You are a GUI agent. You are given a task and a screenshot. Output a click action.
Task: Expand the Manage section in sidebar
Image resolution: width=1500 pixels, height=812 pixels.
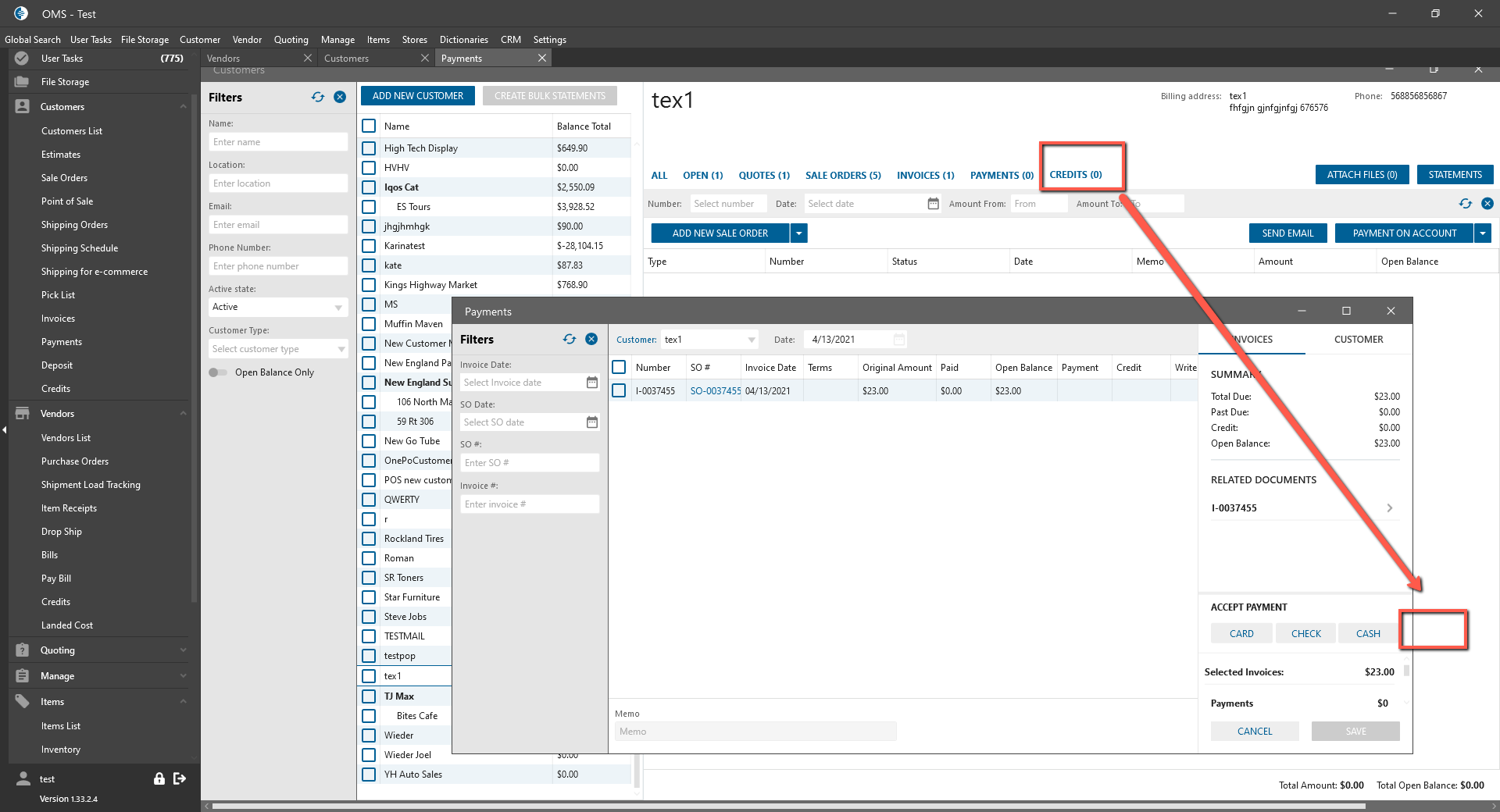pos(184,676)
